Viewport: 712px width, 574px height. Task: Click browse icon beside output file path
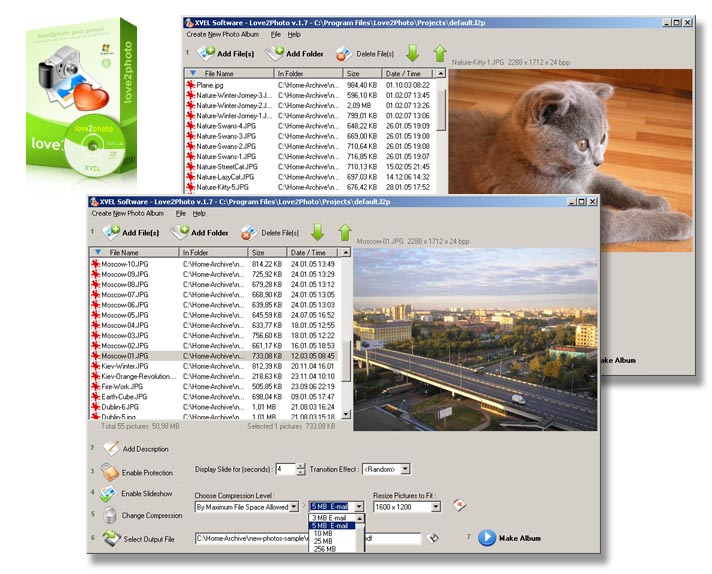(433, 538)
